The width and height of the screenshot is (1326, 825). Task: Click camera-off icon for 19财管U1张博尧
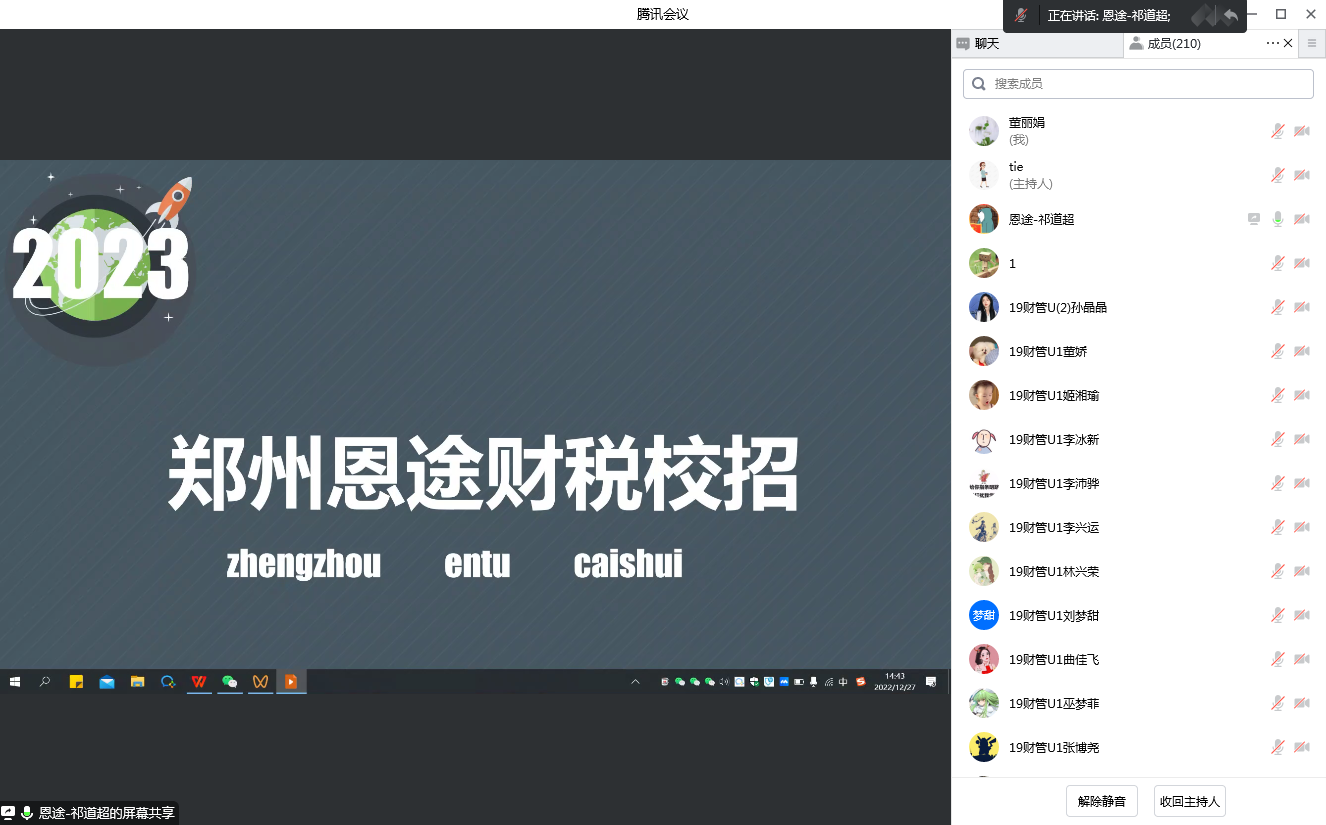coord(1302,747)
